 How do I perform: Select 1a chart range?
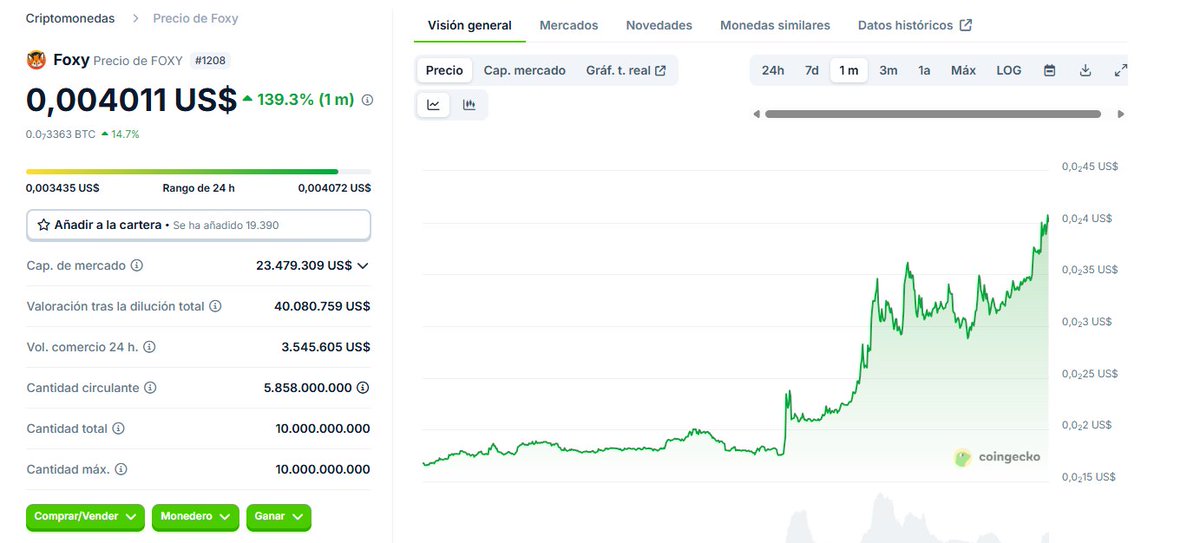[925, 70]
